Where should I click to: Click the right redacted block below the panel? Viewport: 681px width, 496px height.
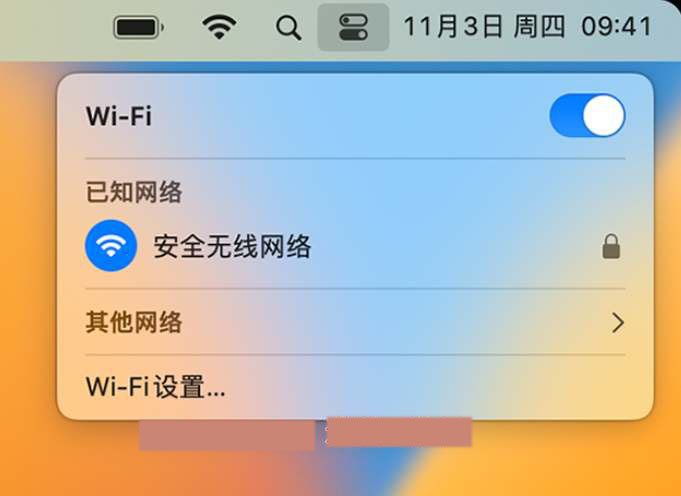399,432
